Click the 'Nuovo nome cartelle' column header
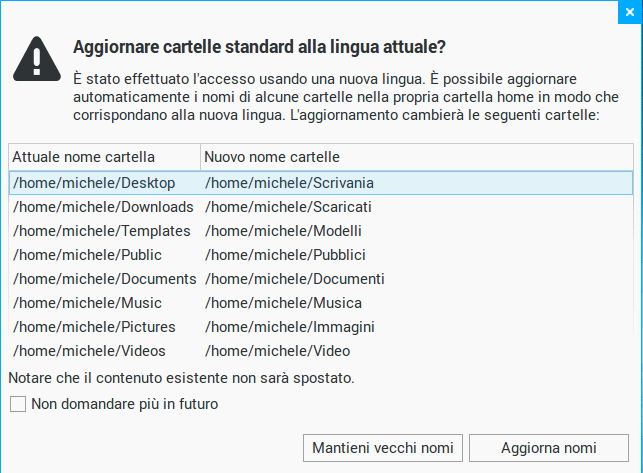The height and width of the screenshot is (473, 643). (x=416, y=157)
